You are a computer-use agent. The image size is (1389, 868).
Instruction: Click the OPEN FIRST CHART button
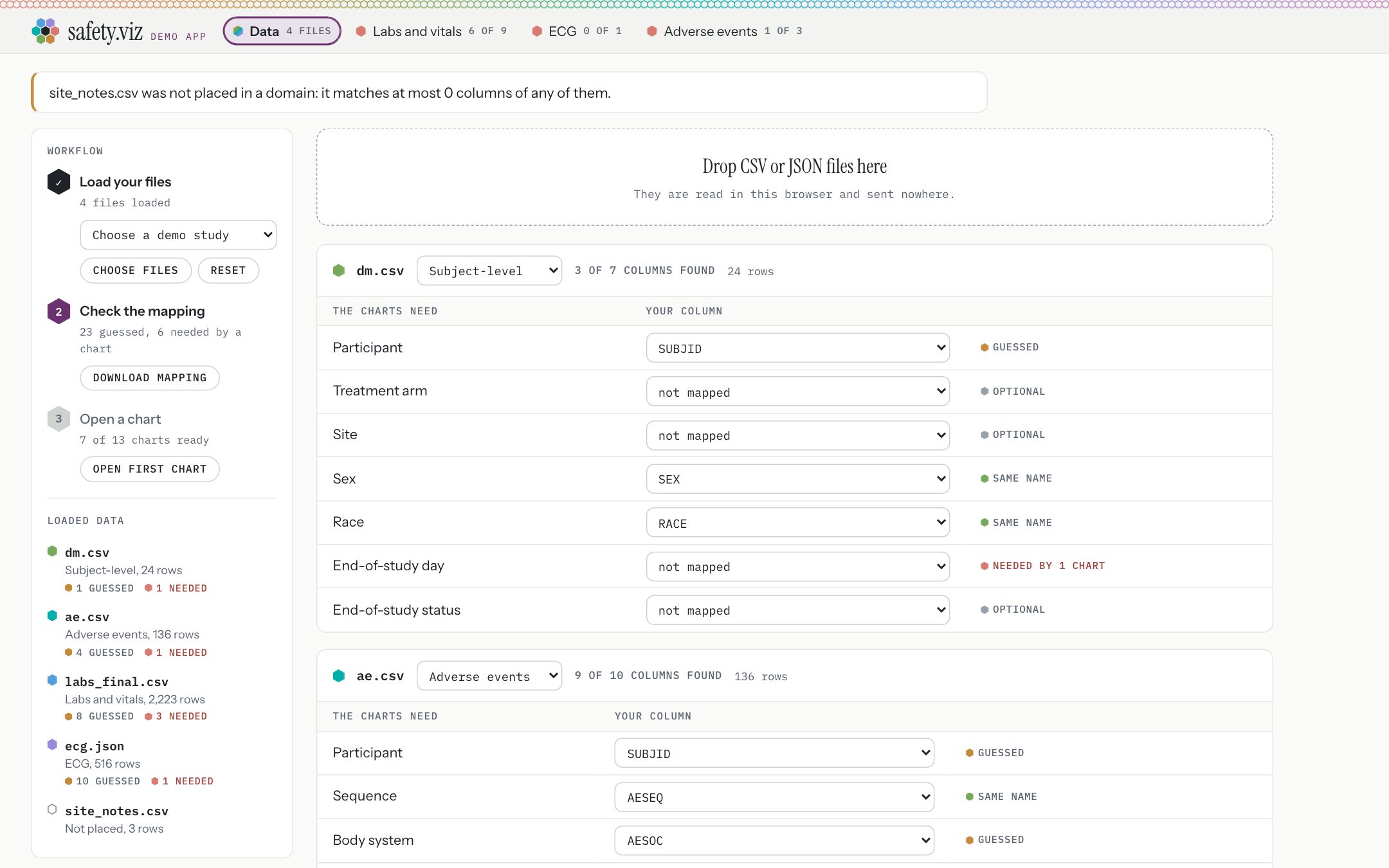150,469
